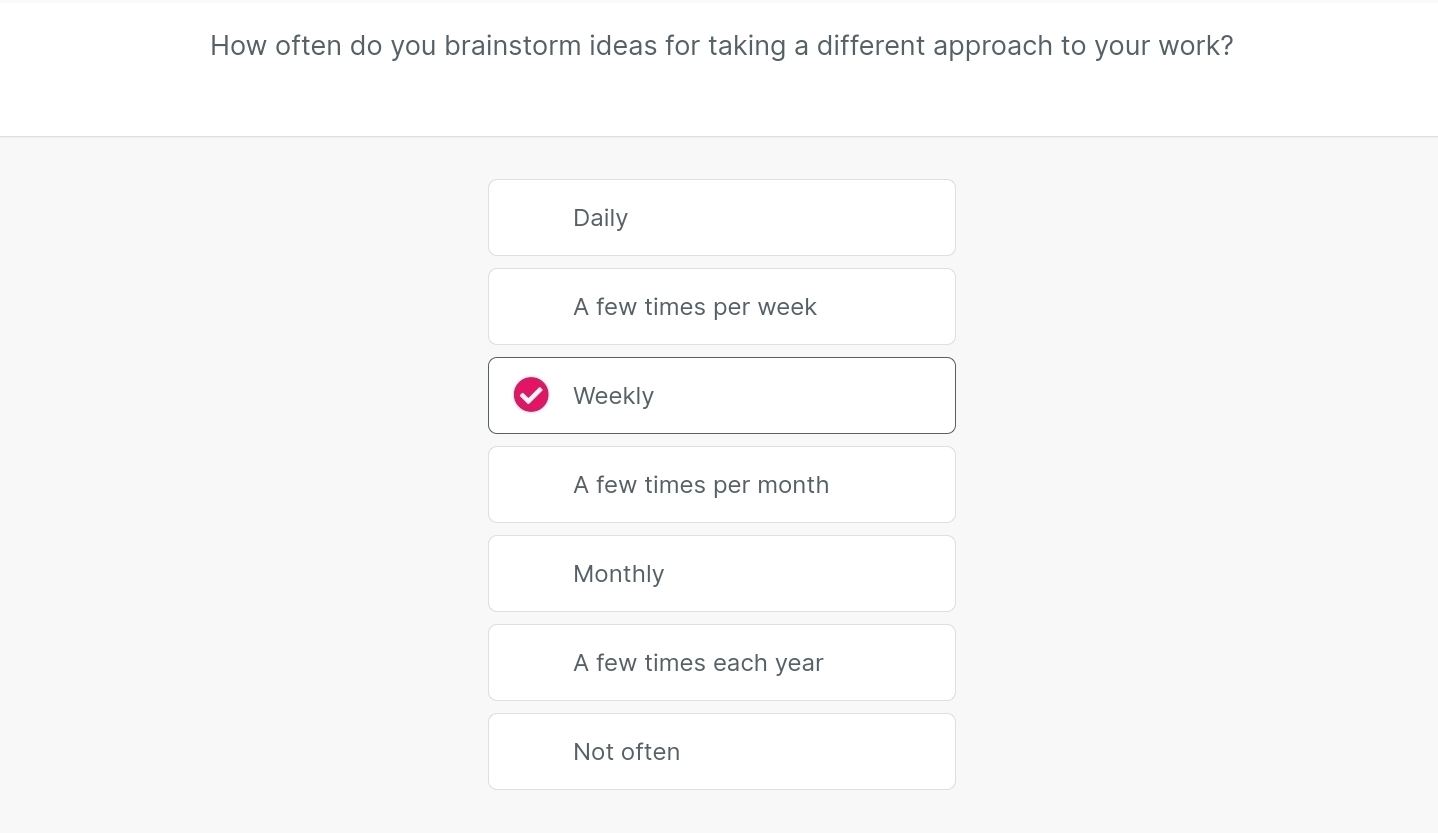
Task: Choose the 'A few times per week' option
Action: (721, 307)
